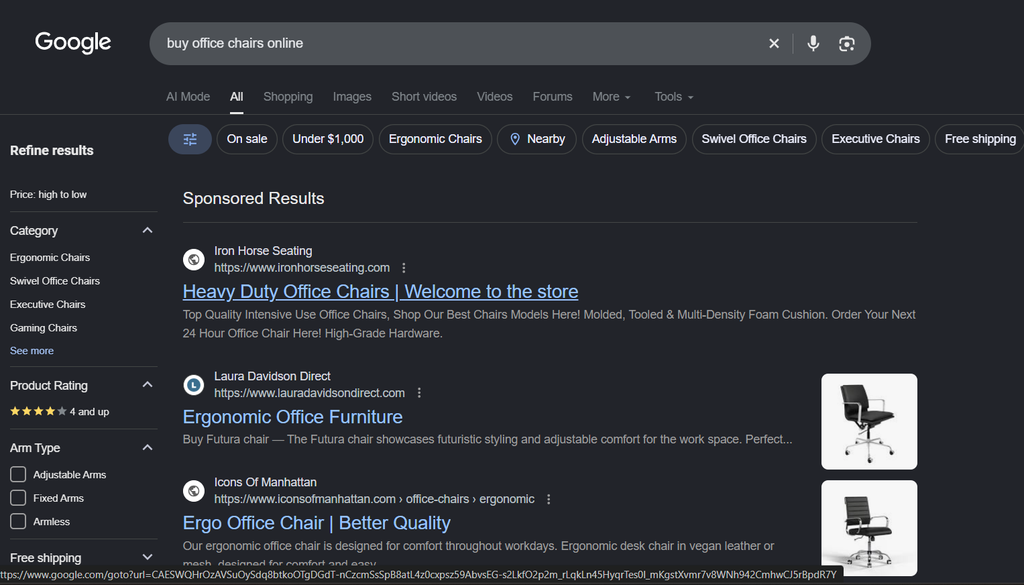This screenshot has width=1024, height=585.
Task: Click the Laura Davidson Direct site name
Action: point(272,376)
